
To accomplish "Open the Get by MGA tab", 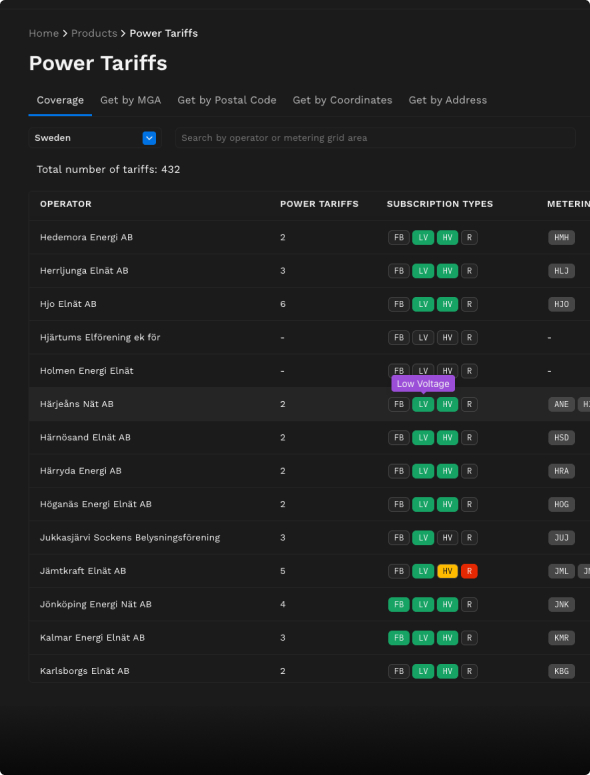I will pos(130,100).
